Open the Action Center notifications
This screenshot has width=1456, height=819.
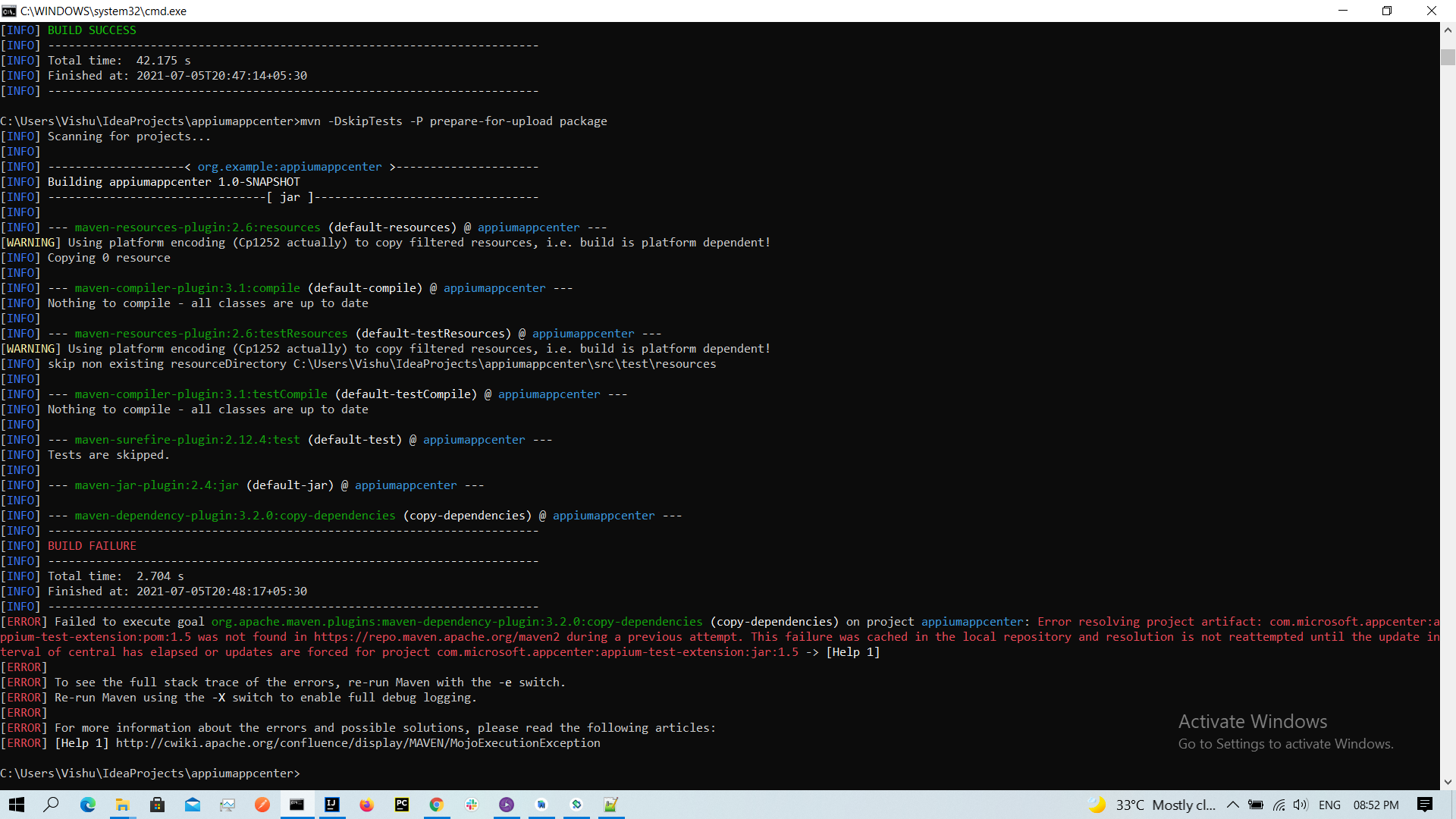1424,805
